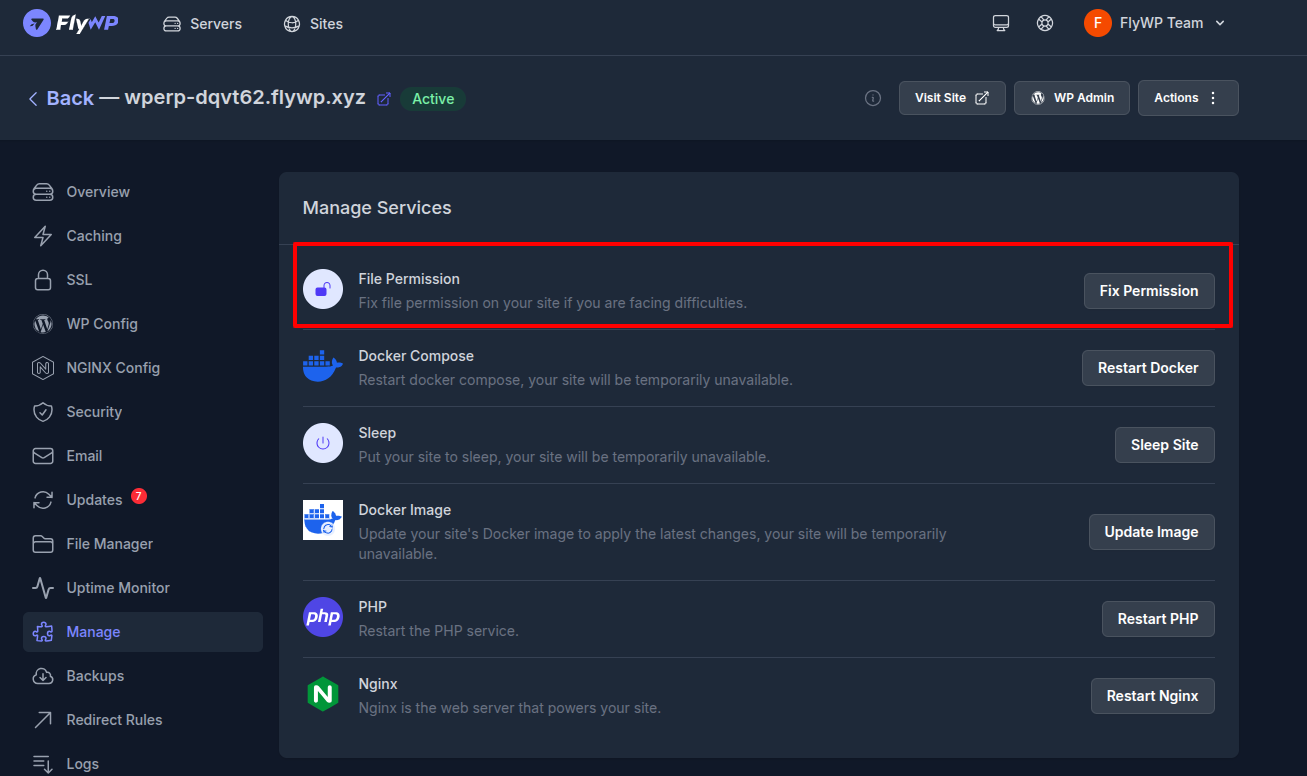
Task: Click the Restart Docker button
Action: (1148, 368)
